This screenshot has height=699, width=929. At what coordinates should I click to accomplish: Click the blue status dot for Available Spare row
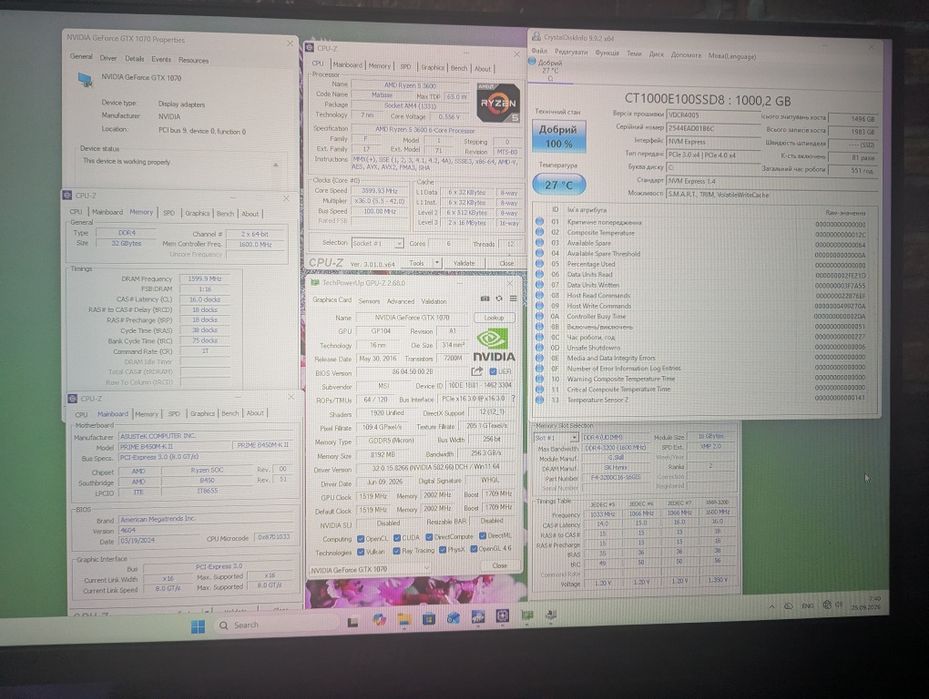pos(540,242)
